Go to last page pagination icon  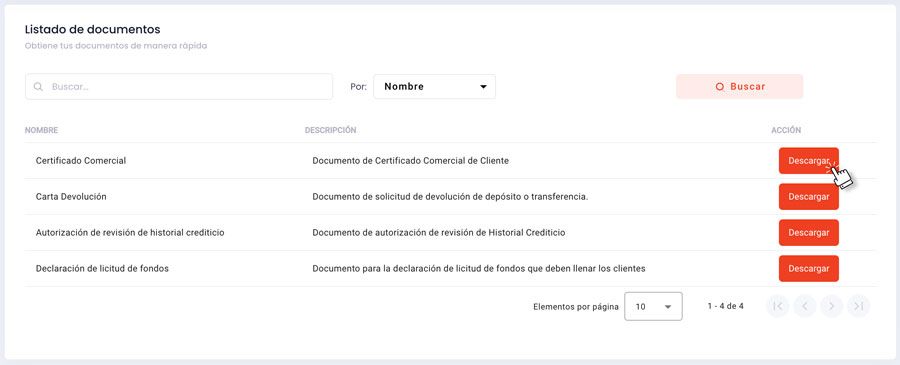(x=859, y=306)
